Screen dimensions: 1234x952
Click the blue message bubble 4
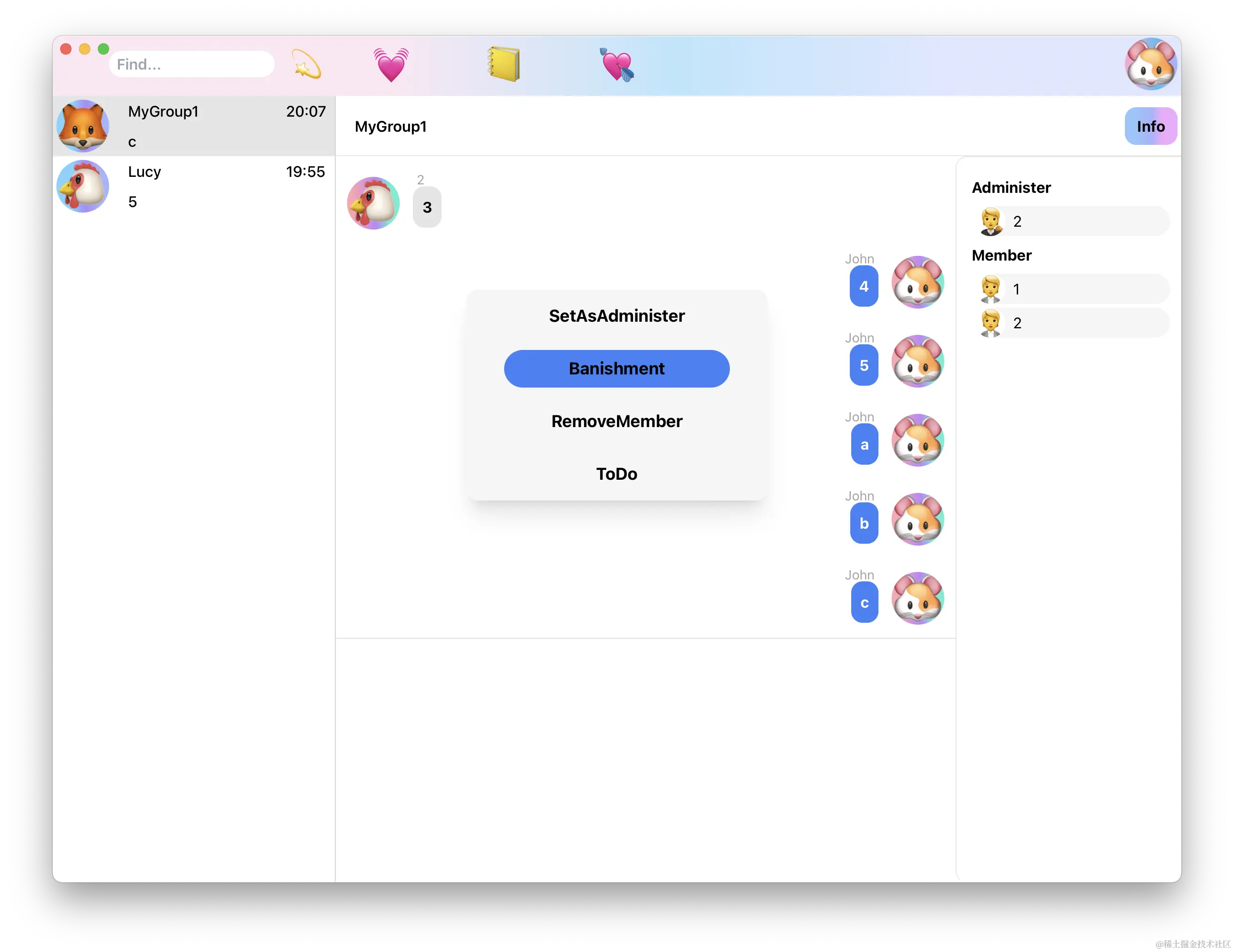[x=863, y=286]
